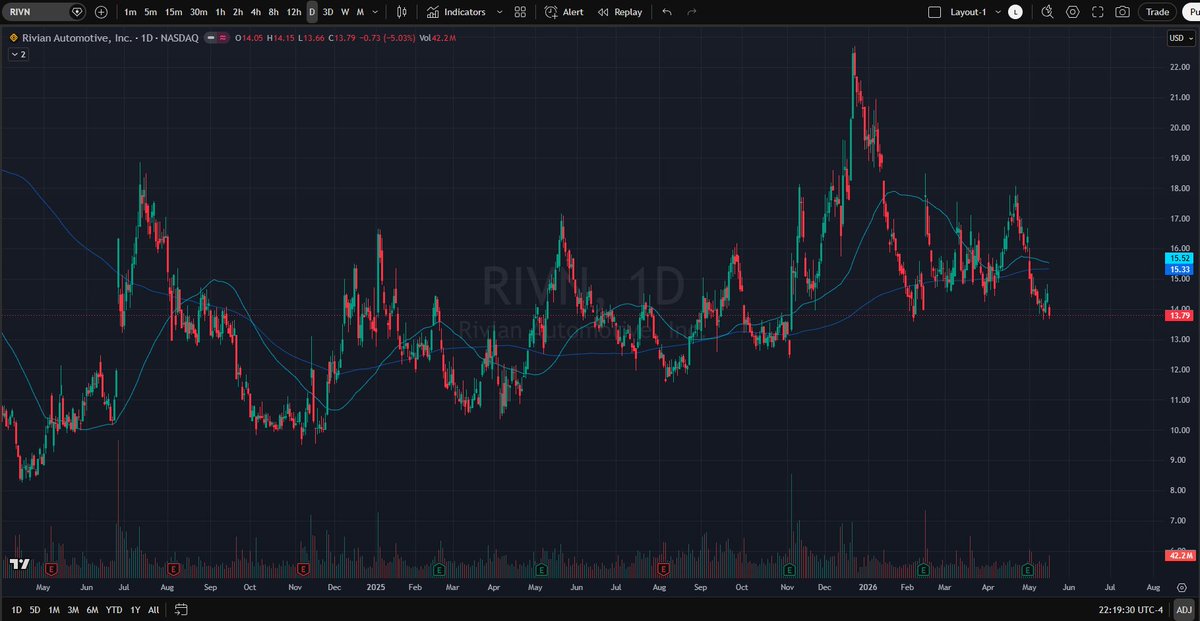Image resolution: width=1200 pixels, height=621 pixels.
Task: Switch to the 1h interval
Action: coord(220,12)
